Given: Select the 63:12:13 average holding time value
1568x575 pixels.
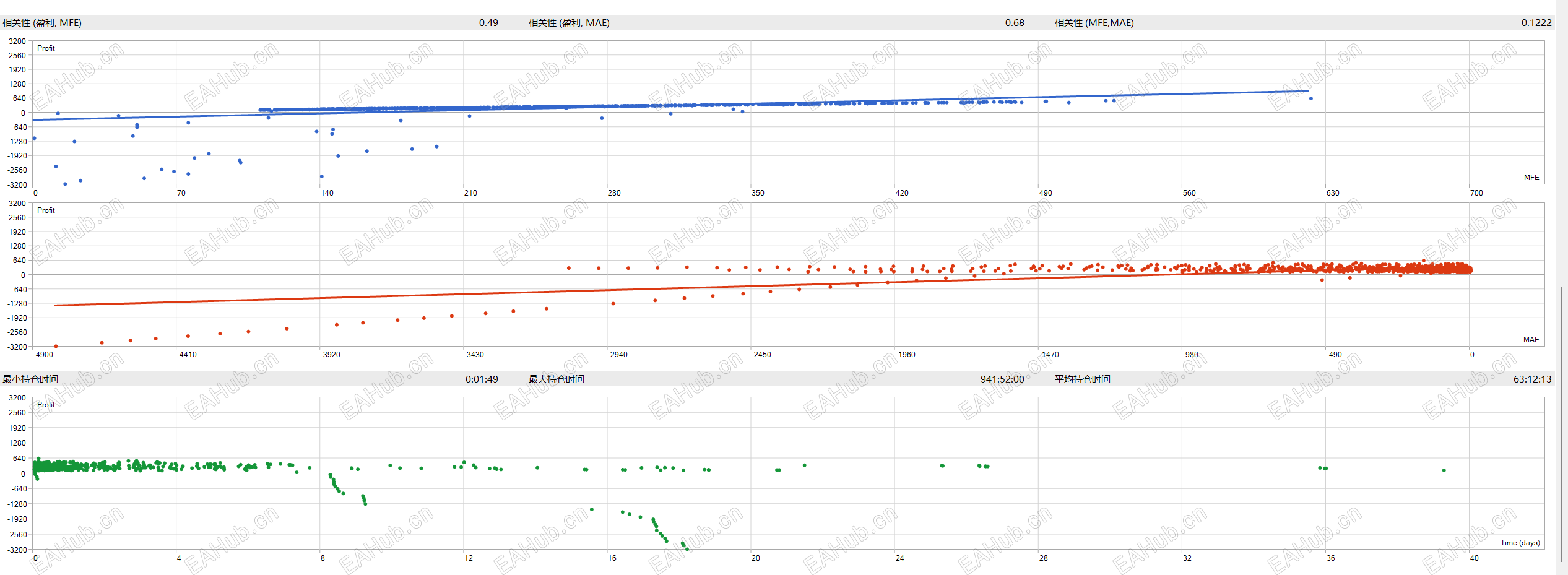Looking at the screenshot, I should pyautogui.click(x=1533, y=379).
